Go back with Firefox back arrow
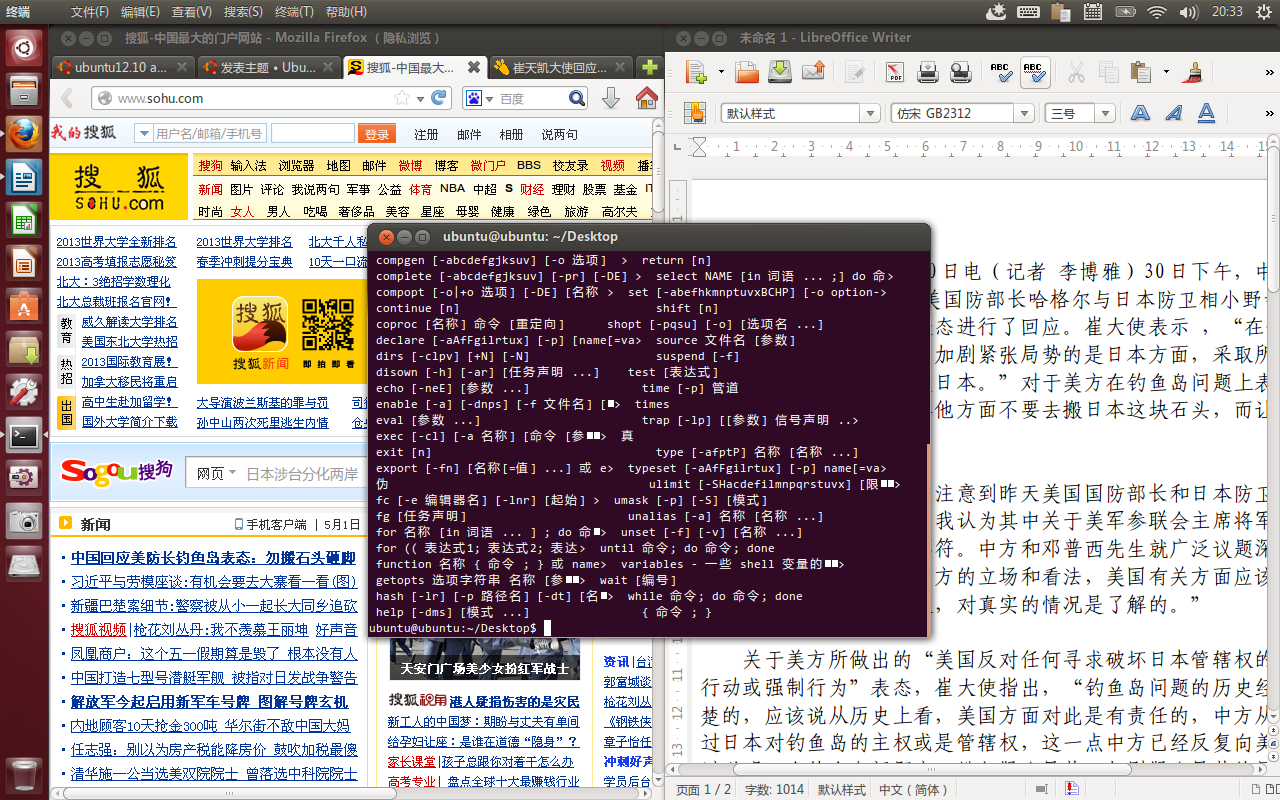The width and height of the screenshot is (1280, 800). click(68, 98)
